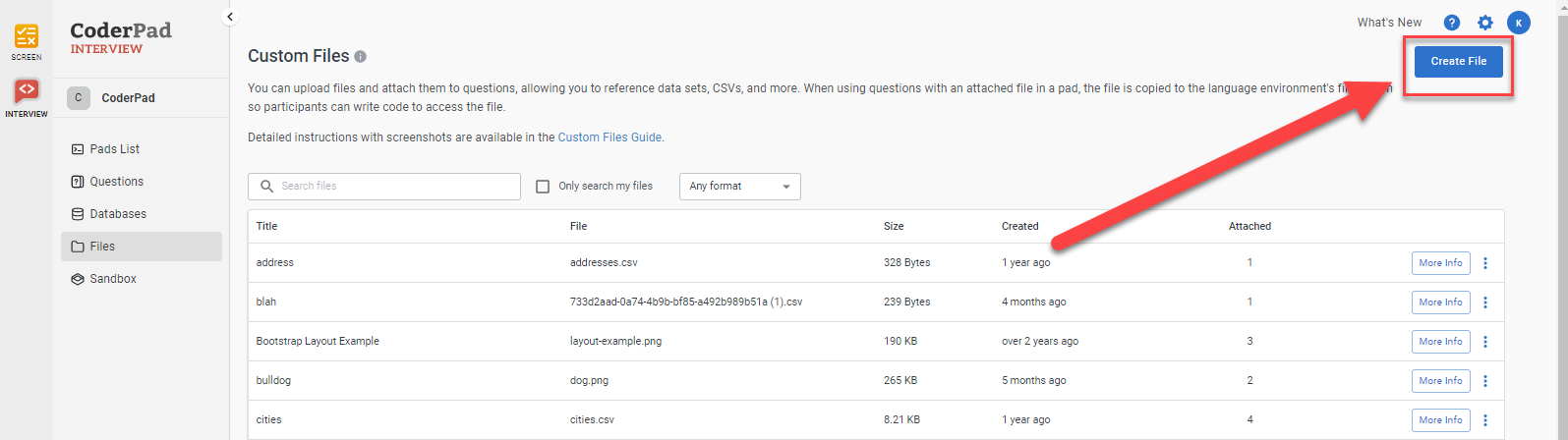Click More Info for cities file
1568x440 pixels.
point(1440,420)
